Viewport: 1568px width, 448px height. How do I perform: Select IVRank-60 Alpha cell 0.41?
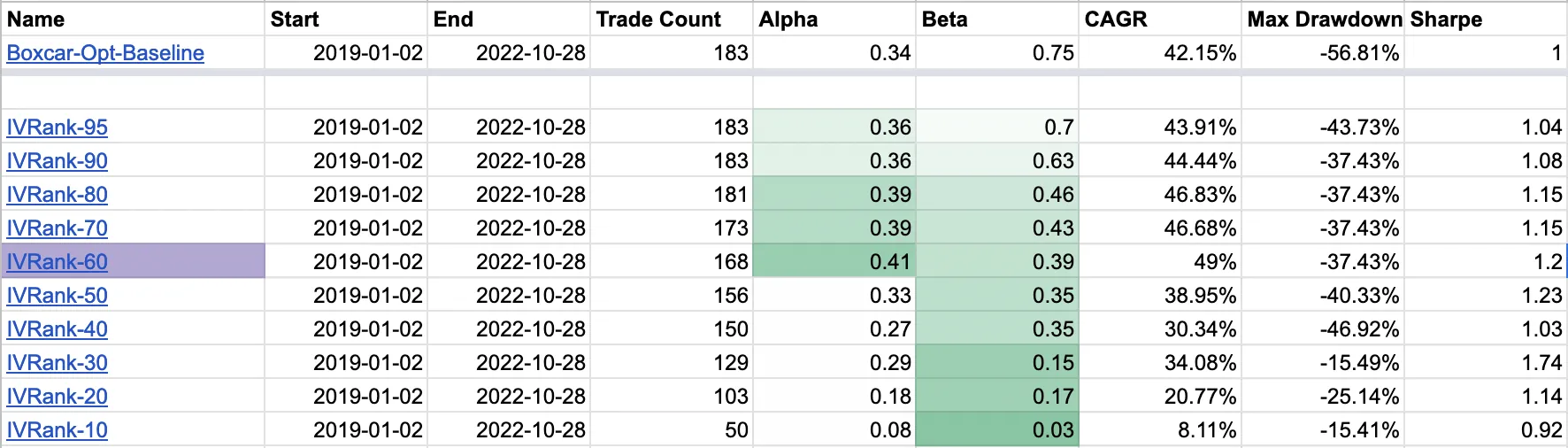pyautogui.click(x=834, y=262)
